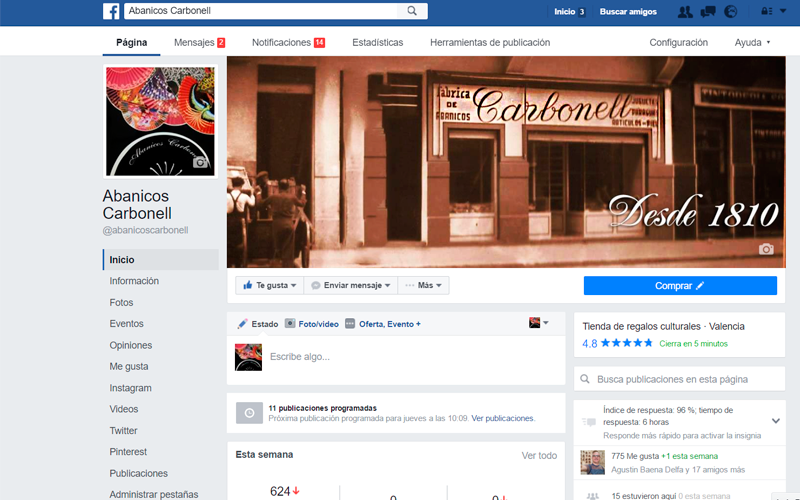This screenshot has height=500, width=800.
Task: Expand the response rate chevron
Action: (776, 421)
